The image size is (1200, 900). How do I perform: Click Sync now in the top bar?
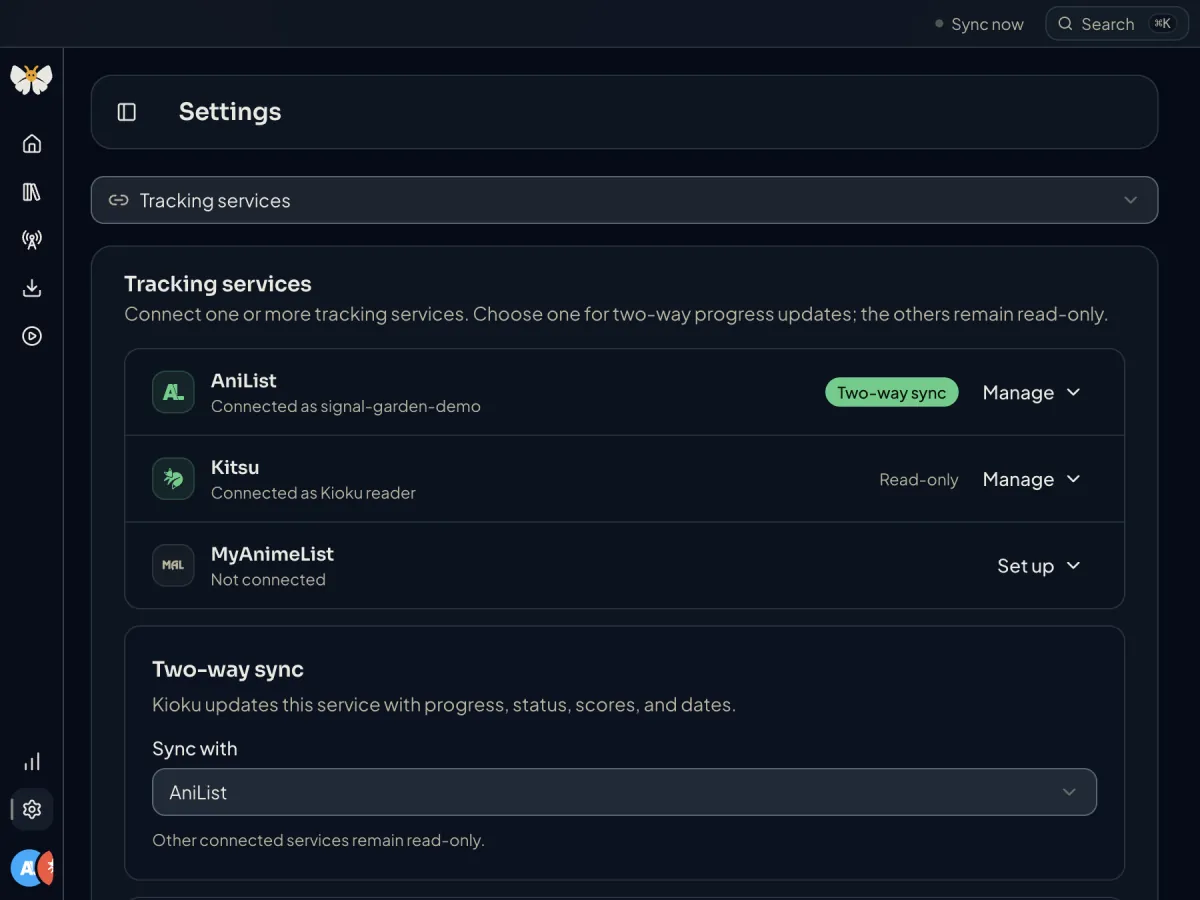click(978, 24)
